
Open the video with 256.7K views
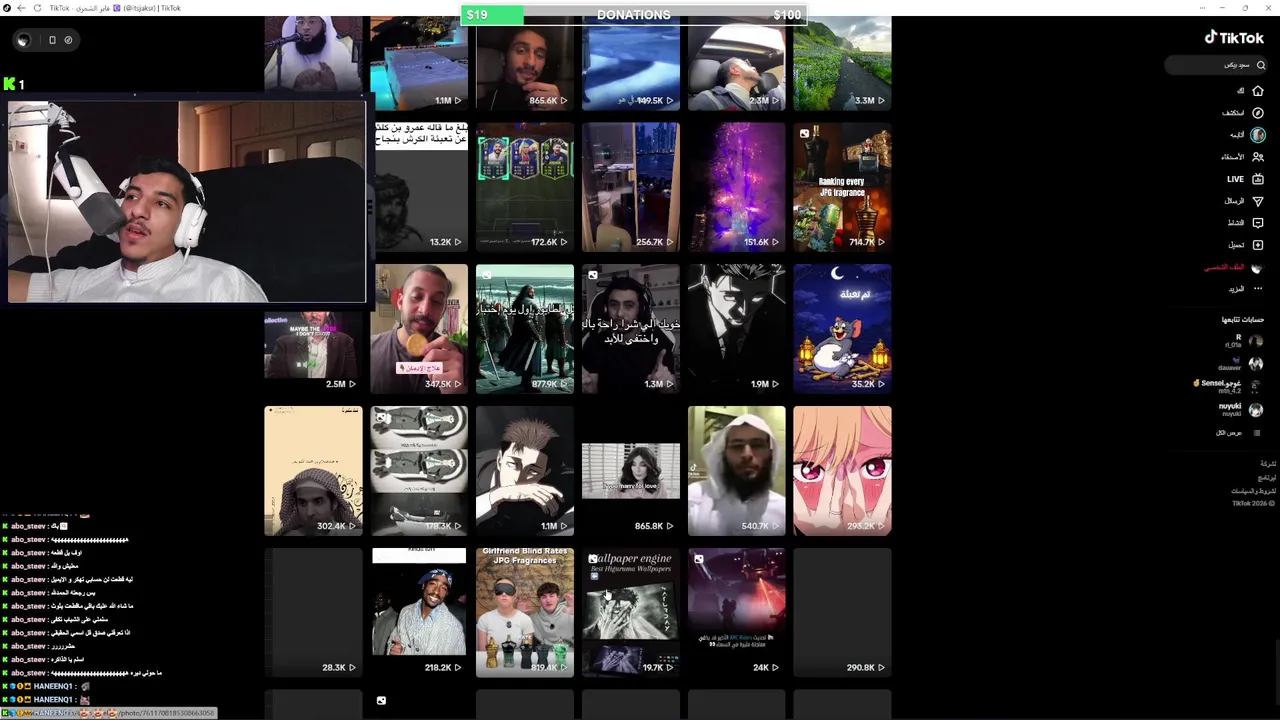point(631,186)
